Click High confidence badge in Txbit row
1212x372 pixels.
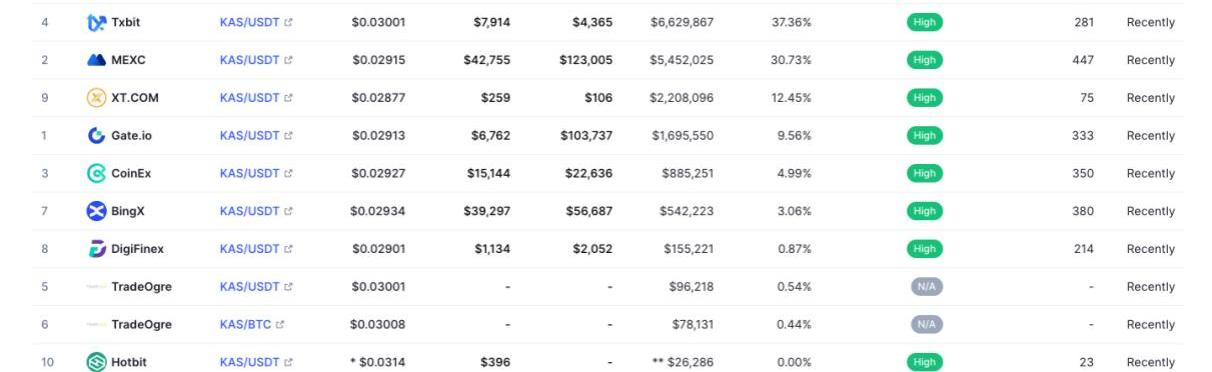coord(925,22)
